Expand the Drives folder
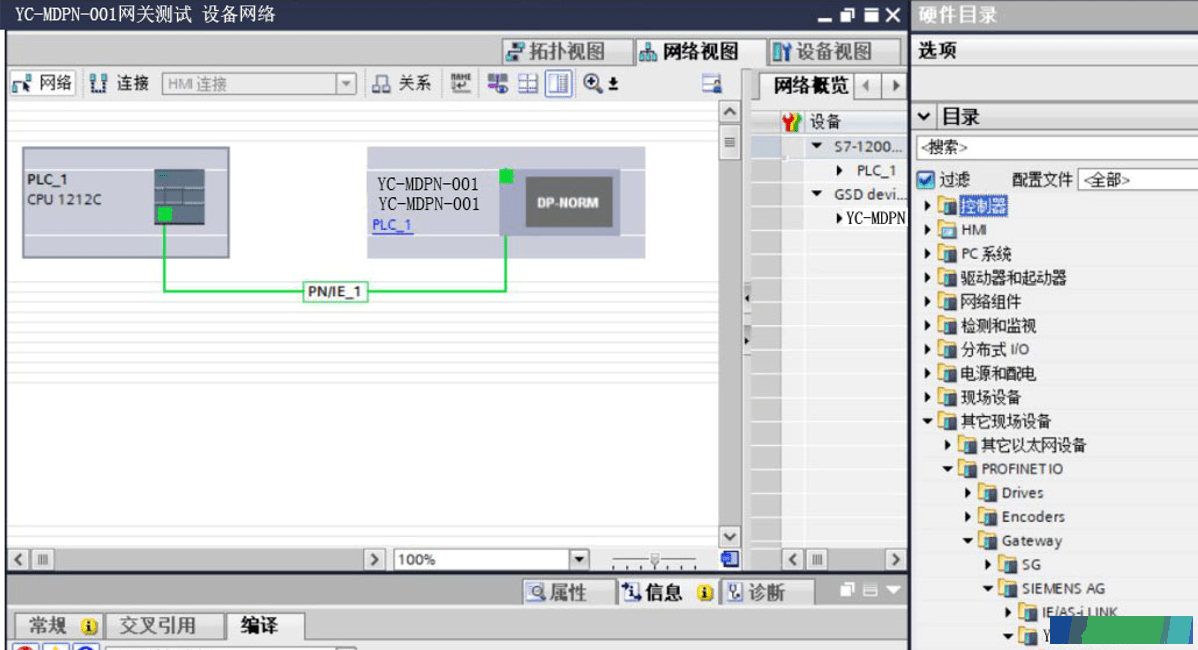 click(x=968, y=493)
